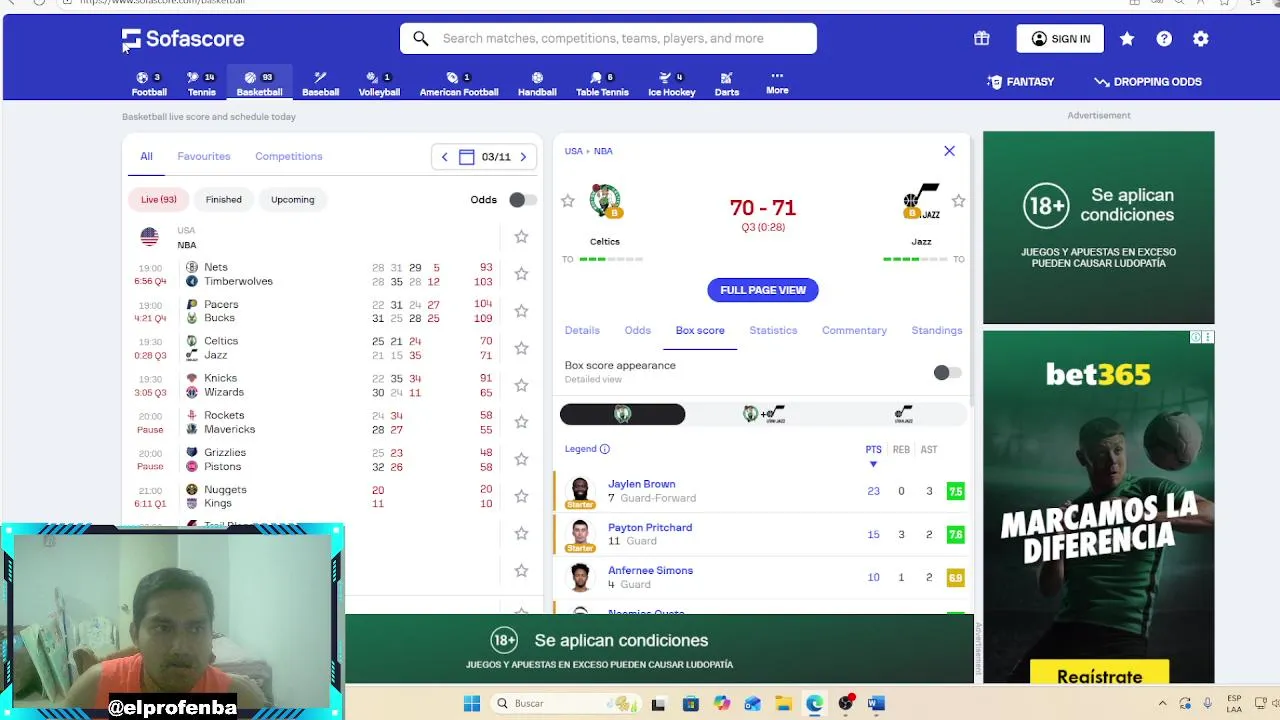The image size is (1280, 720).
Task: Open Microsoft Edge from taskbar
Action: coord(814,703)
